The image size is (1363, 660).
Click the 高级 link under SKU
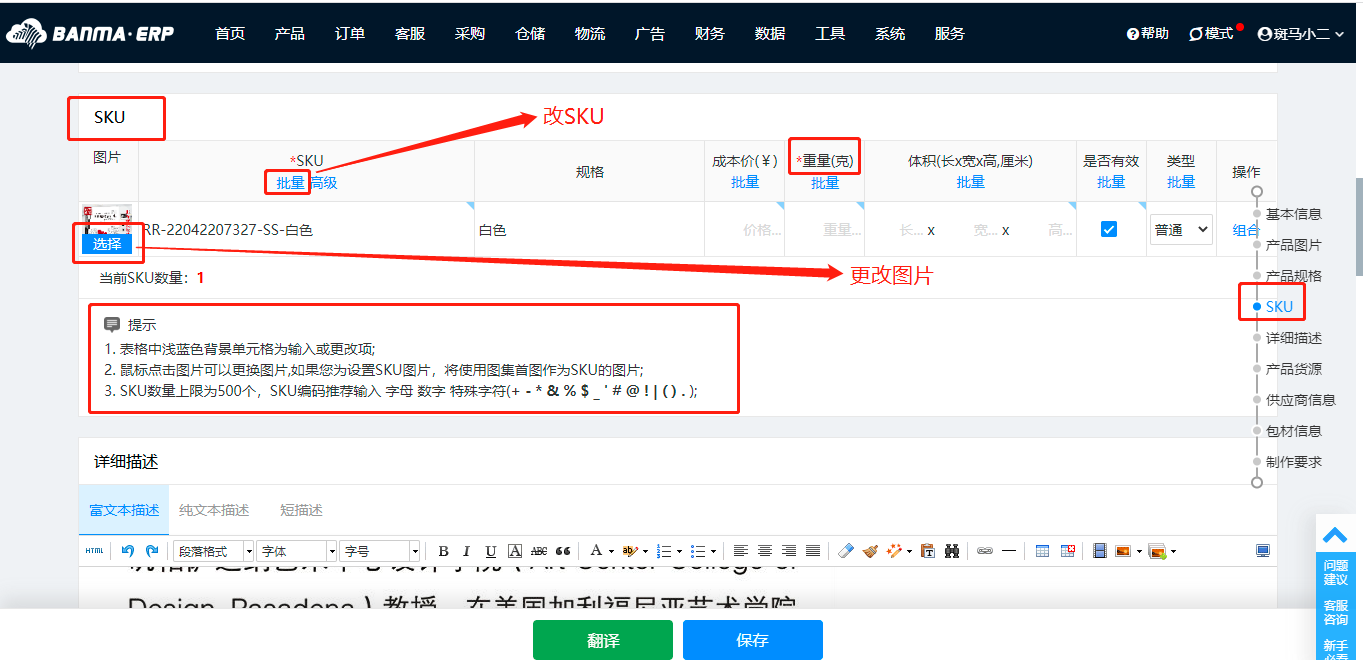[323, 182]
